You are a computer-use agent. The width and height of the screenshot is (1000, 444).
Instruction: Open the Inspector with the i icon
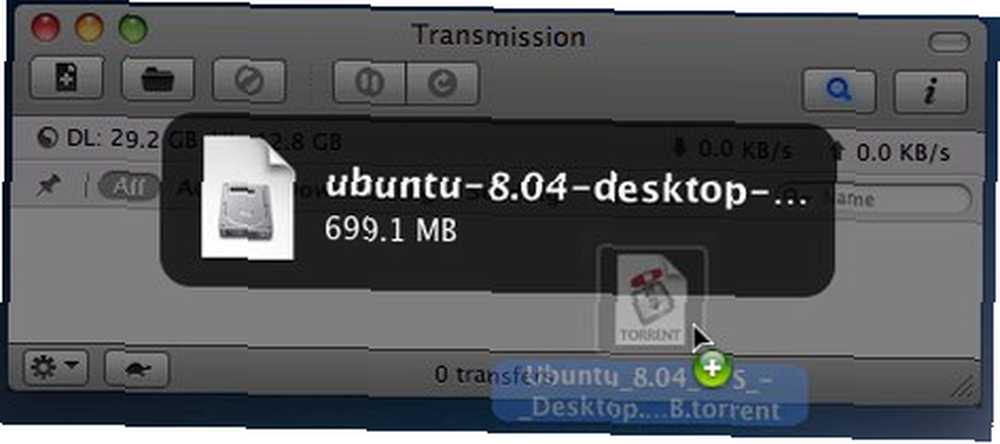pos(932,92)
